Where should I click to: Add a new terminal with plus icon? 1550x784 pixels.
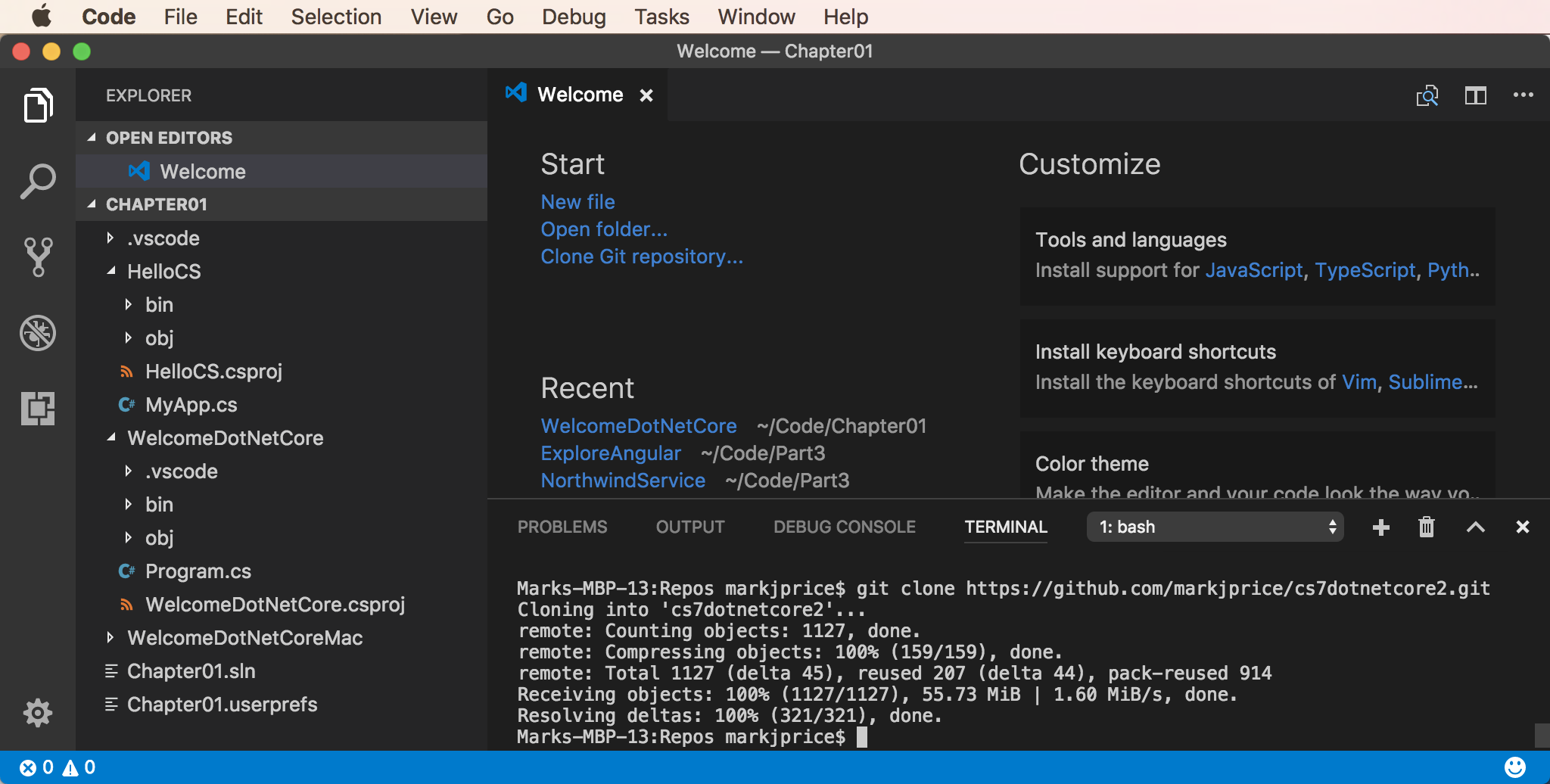pyautogui.click(x=1380, y=527)
